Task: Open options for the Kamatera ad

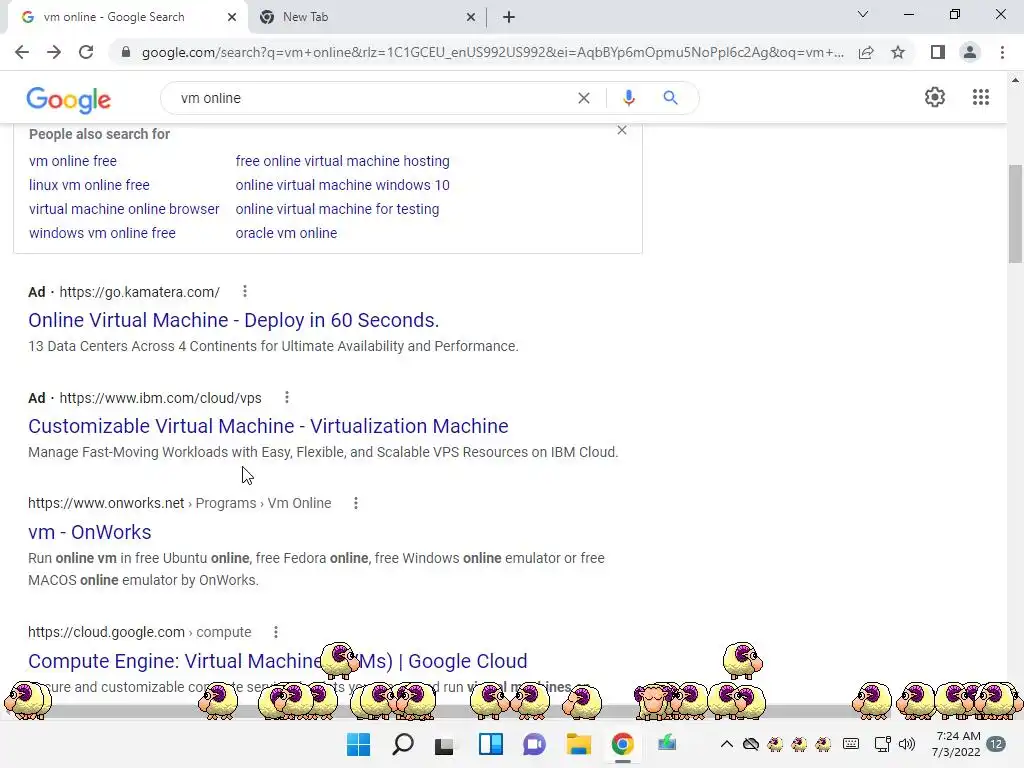Action: 244,291
